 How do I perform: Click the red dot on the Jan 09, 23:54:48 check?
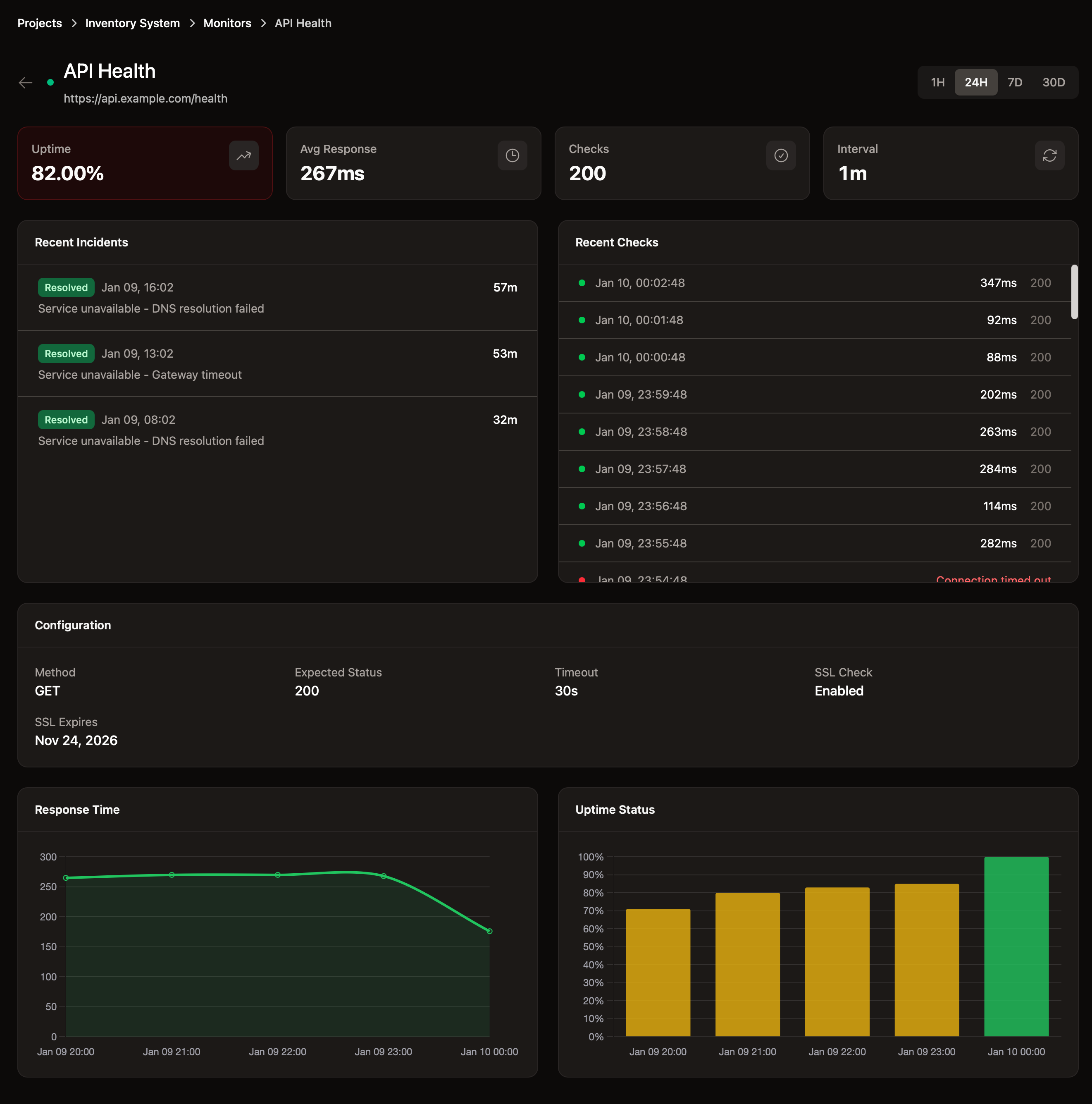582,579
